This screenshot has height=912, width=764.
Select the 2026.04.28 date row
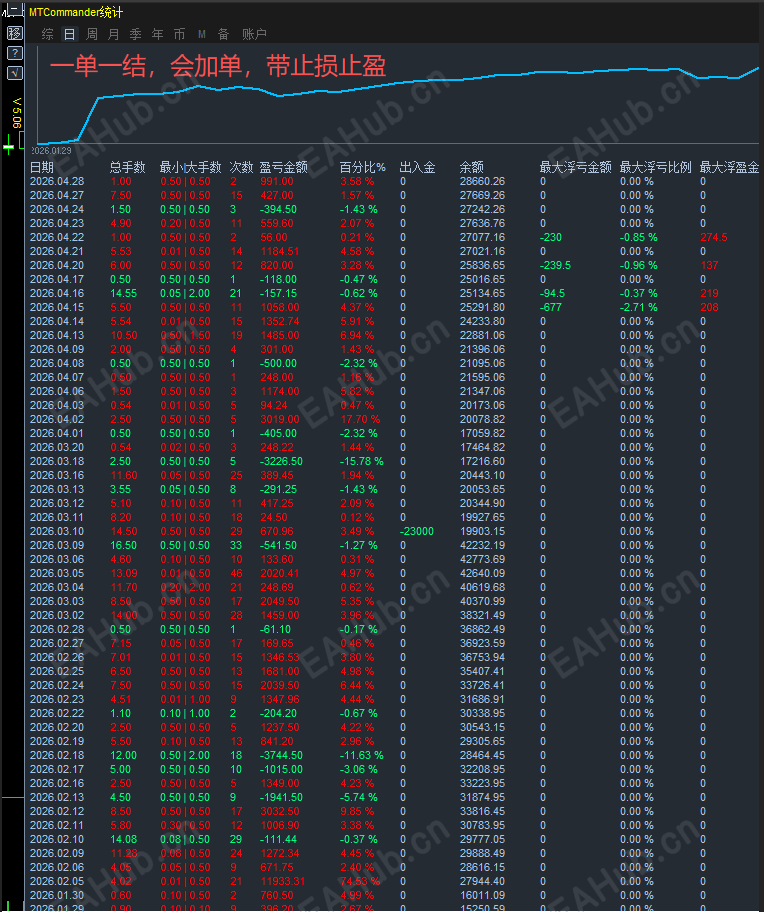coord(57,181)
